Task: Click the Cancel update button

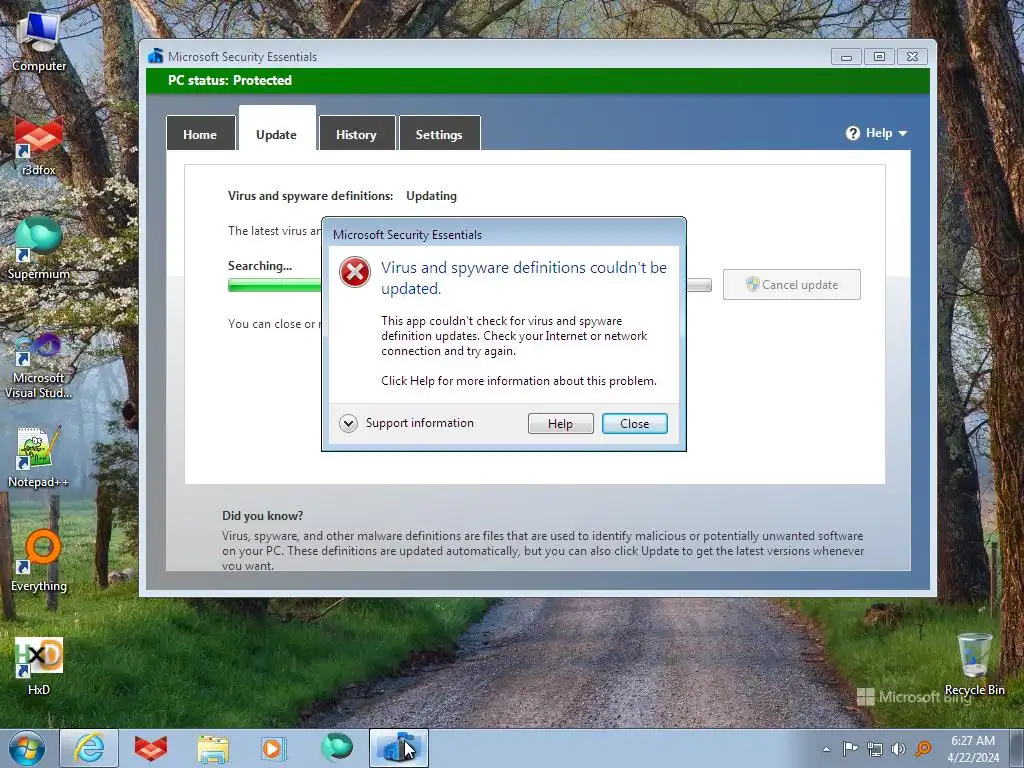Action: tap(792, 285)
